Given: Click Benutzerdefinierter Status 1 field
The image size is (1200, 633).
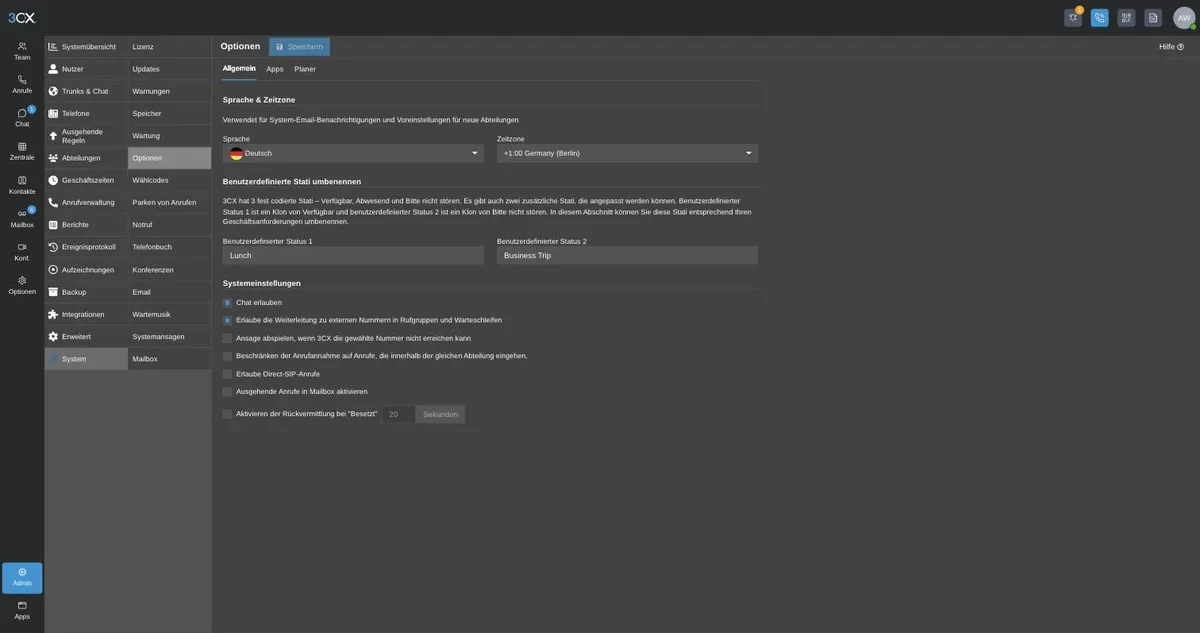Looking at the screenshot, I should 353,255.
